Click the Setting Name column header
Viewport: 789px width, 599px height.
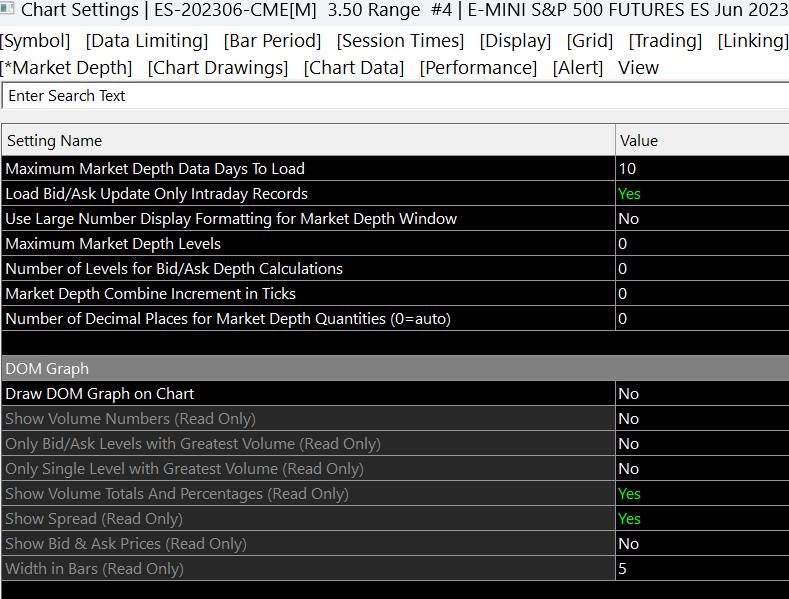(x=308, y=140)
